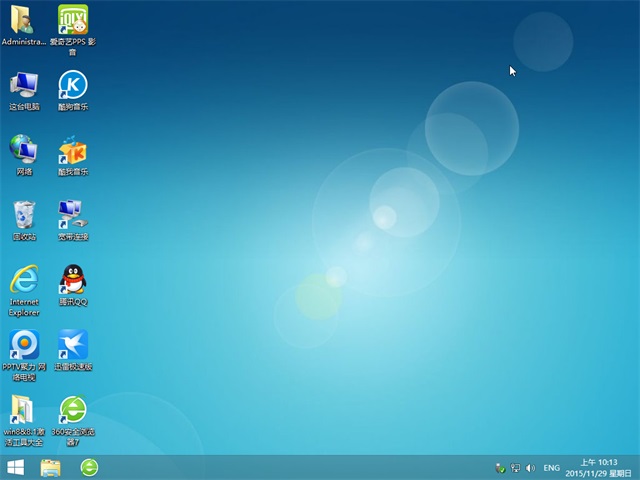Open File Explorer from the taskbar
640x480 pixels.
click(x=50, y=467)
